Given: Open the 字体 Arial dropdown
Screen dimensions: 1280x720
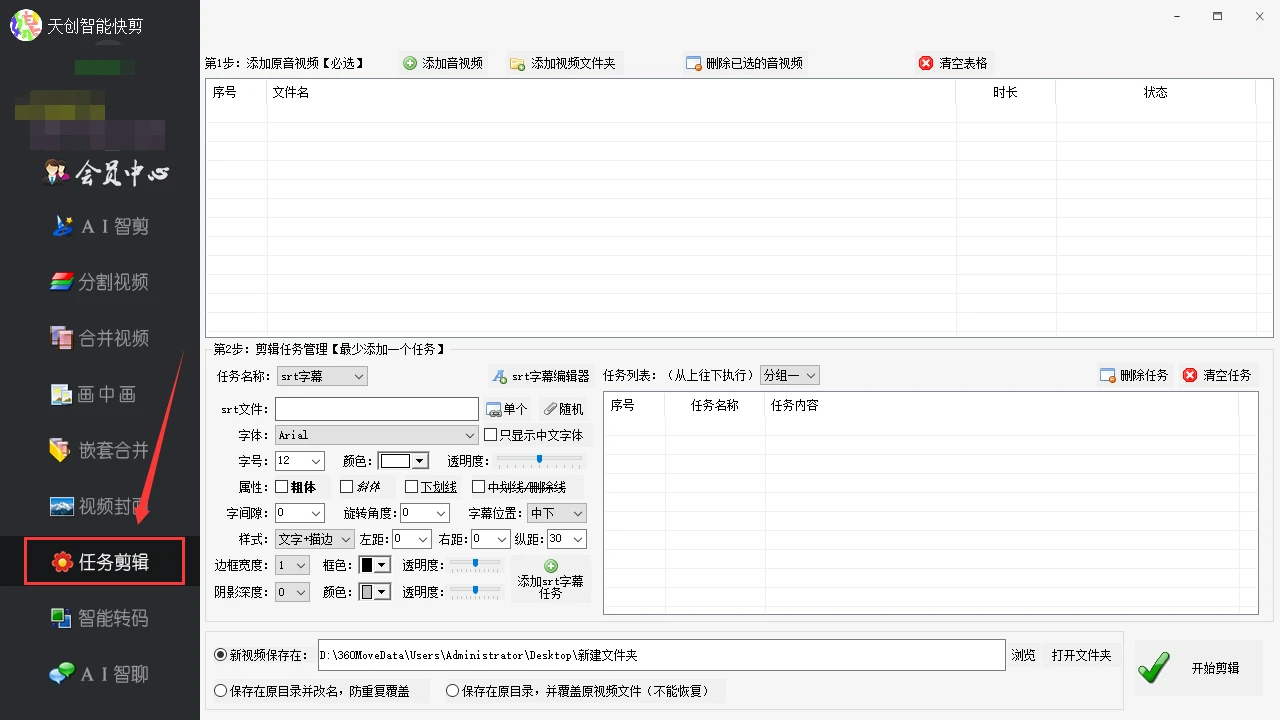Looking at the screenshot, I should [377, 435].
